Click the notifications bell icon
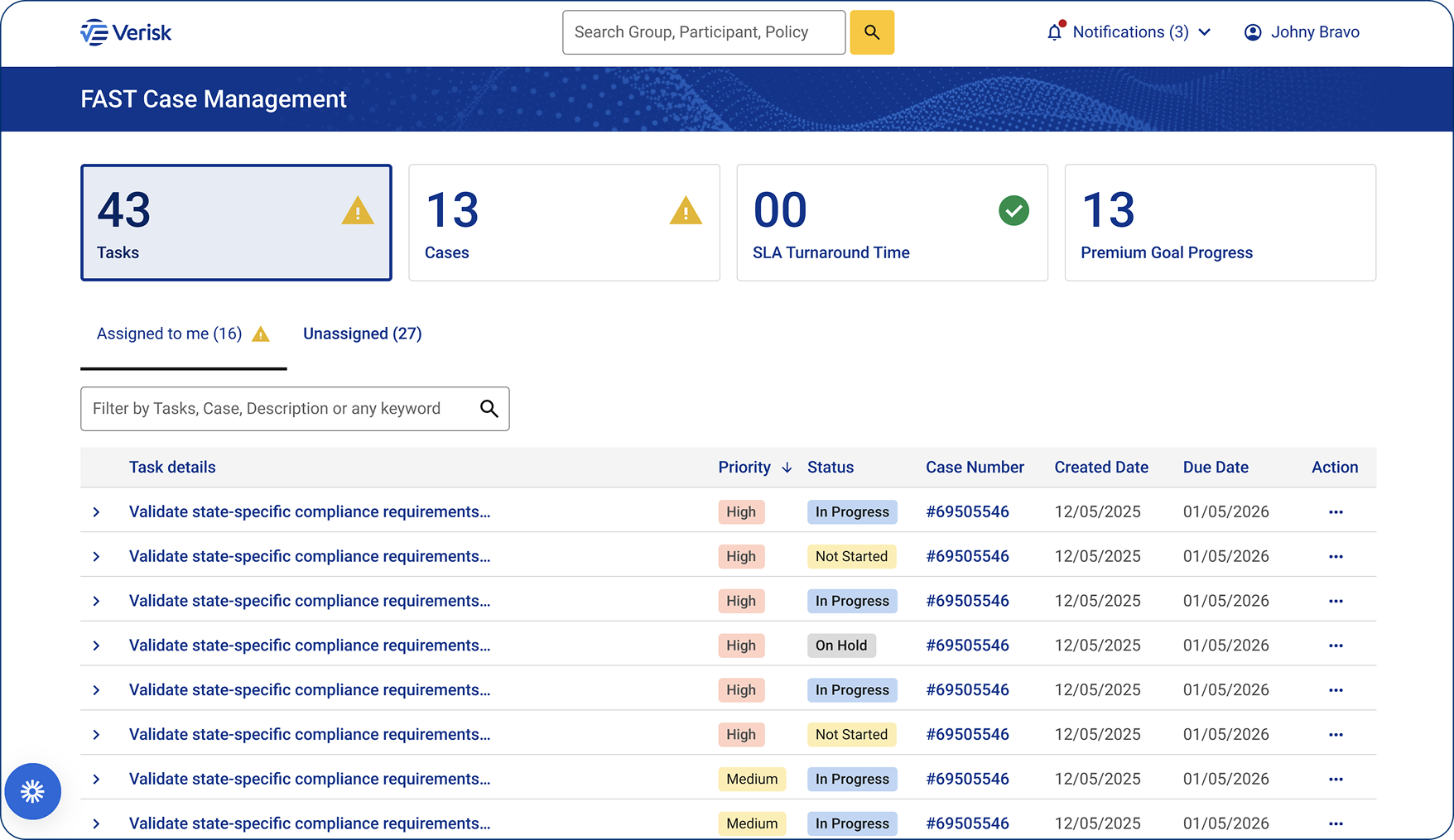Viewport: 1454px width, 840px height. coord(1055,31)
